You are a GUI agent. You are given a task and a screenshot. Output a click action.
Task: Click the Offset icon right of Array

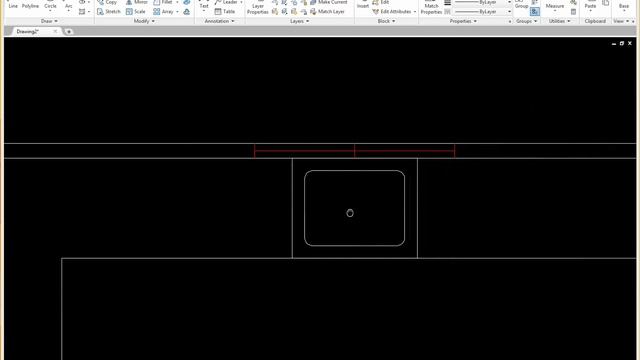click(187, 12)
